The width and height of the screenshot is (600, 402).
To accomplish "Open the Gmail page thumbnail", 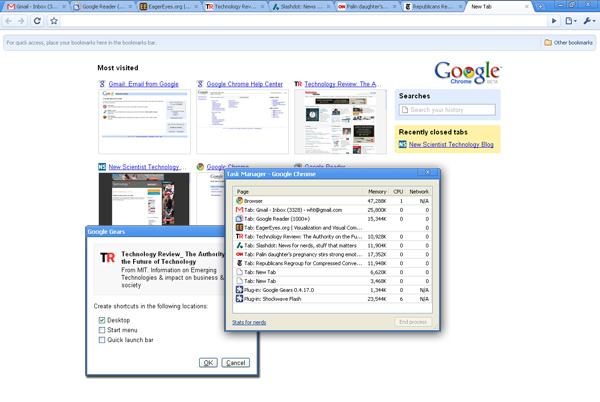I will pyautogui.click(x=144, y=122).
